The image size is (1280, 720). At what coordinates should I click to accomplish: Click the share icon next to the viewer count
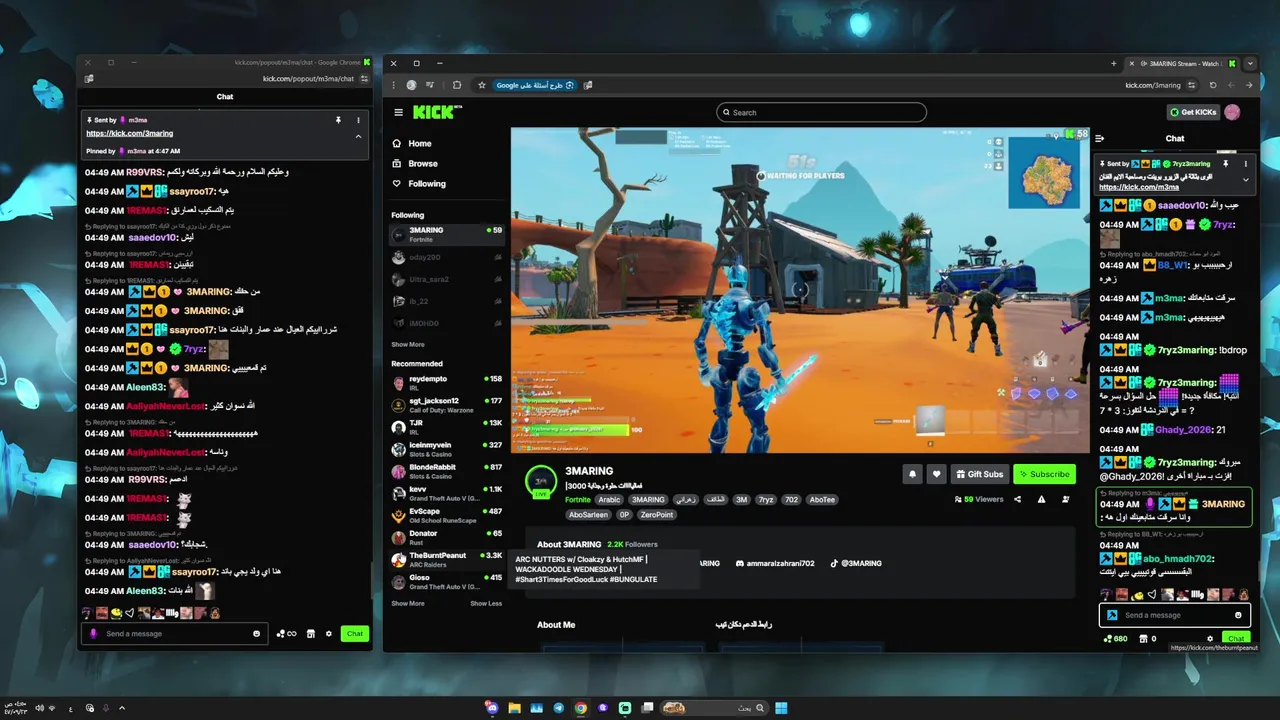pos(1018,499)
